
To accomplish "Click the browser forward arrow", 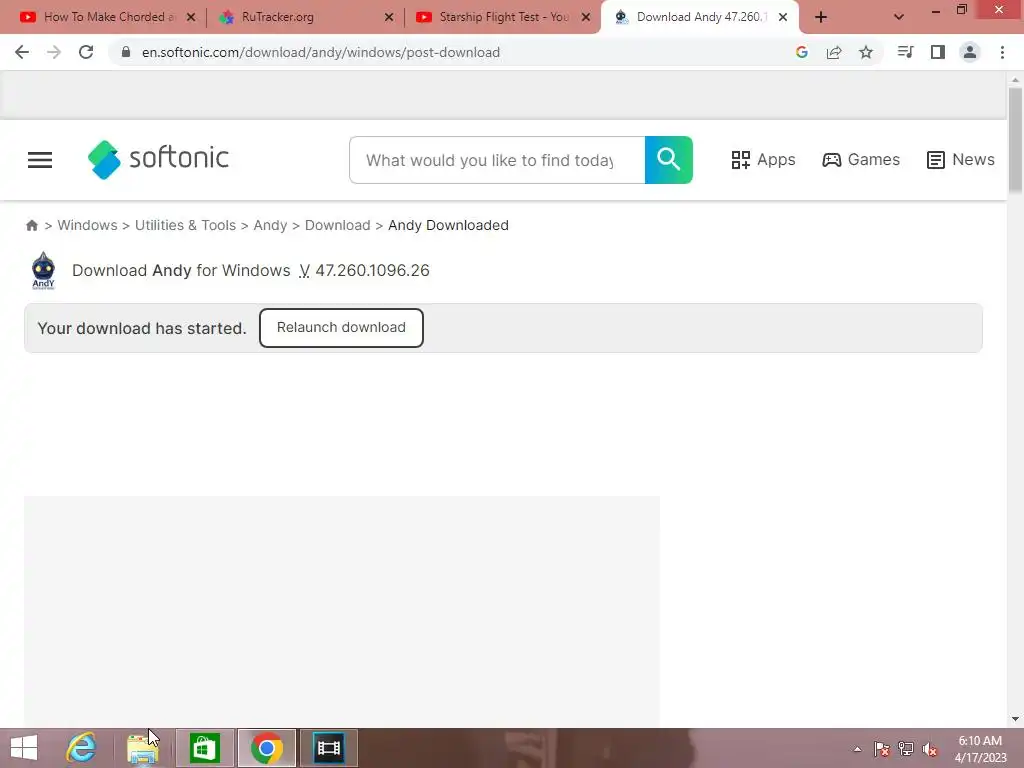I will tap(54, 52).
